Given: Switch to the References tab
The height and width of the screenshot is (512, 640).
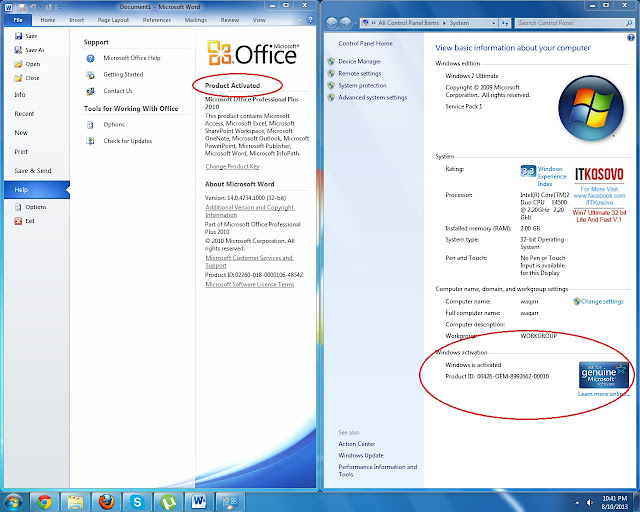Looking at the screenshot, I should [x=157, y=20].
